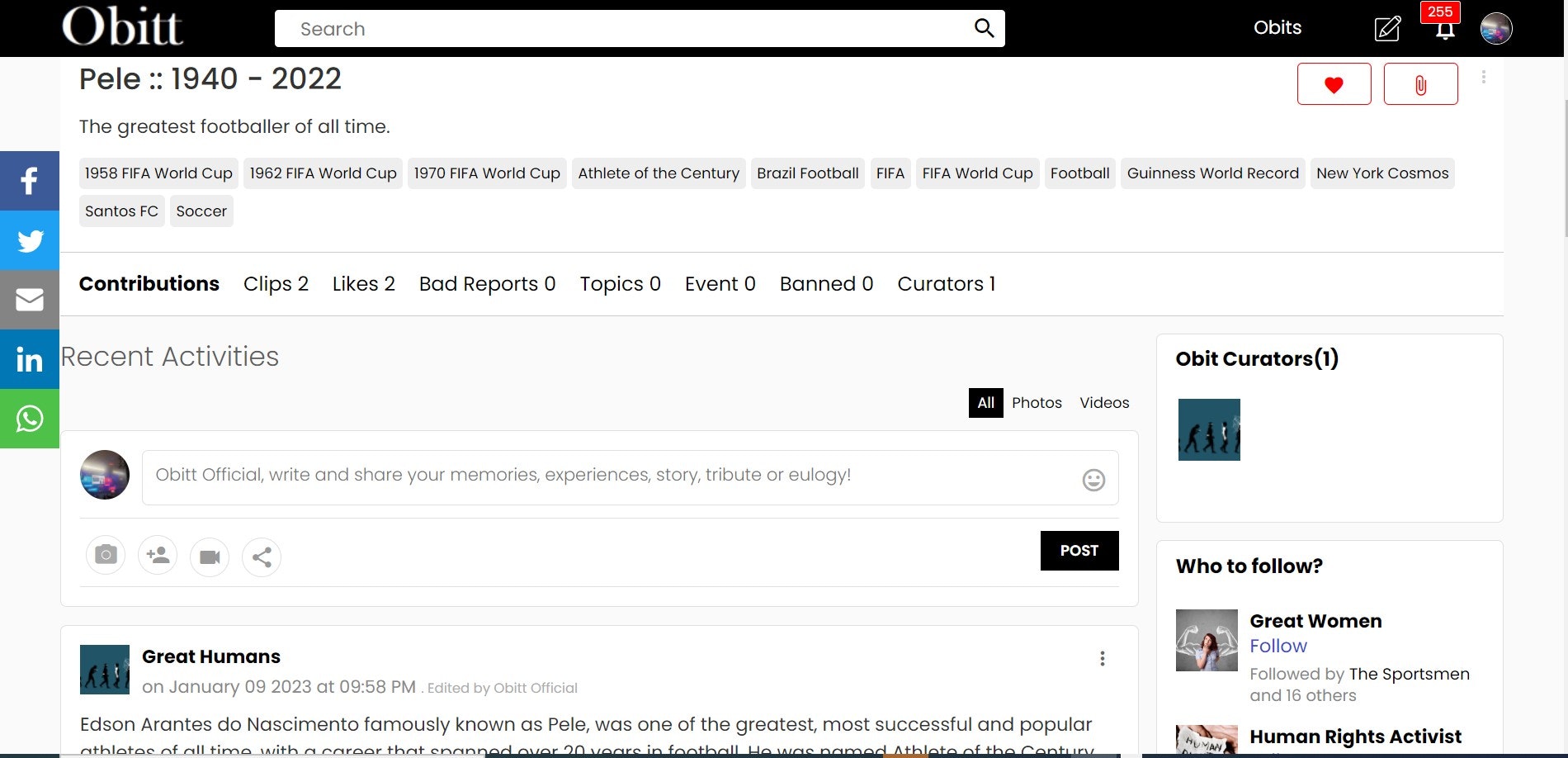Click the tribute text input box

coord(630,477)
